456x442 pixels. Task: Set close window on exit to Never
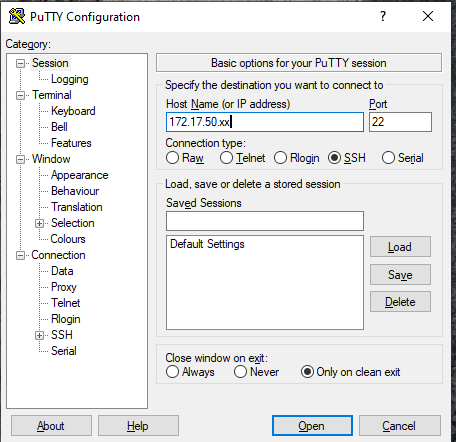coord(240,372)
